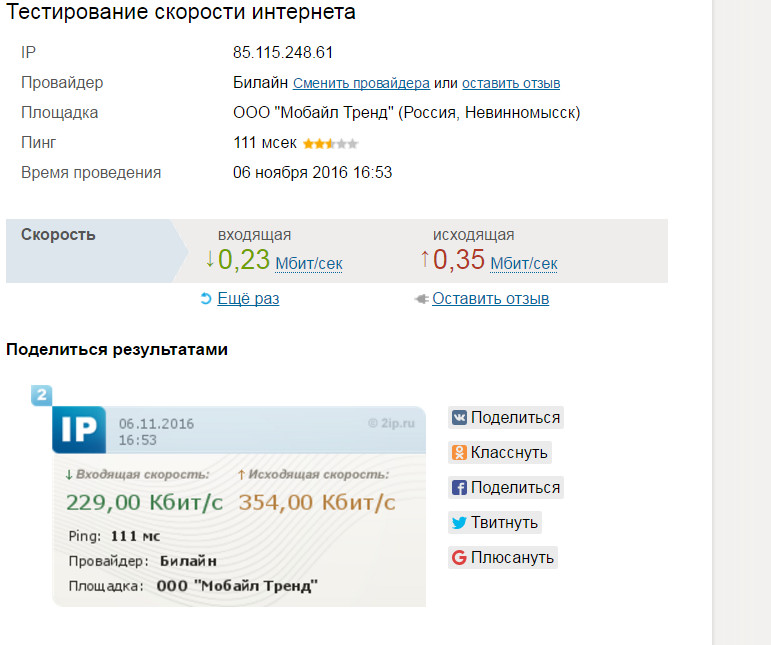Image resolution: width=771 pixels, height=645 pixels.
Task: Run test again via Ещё раз
Action: coord(248,299)
